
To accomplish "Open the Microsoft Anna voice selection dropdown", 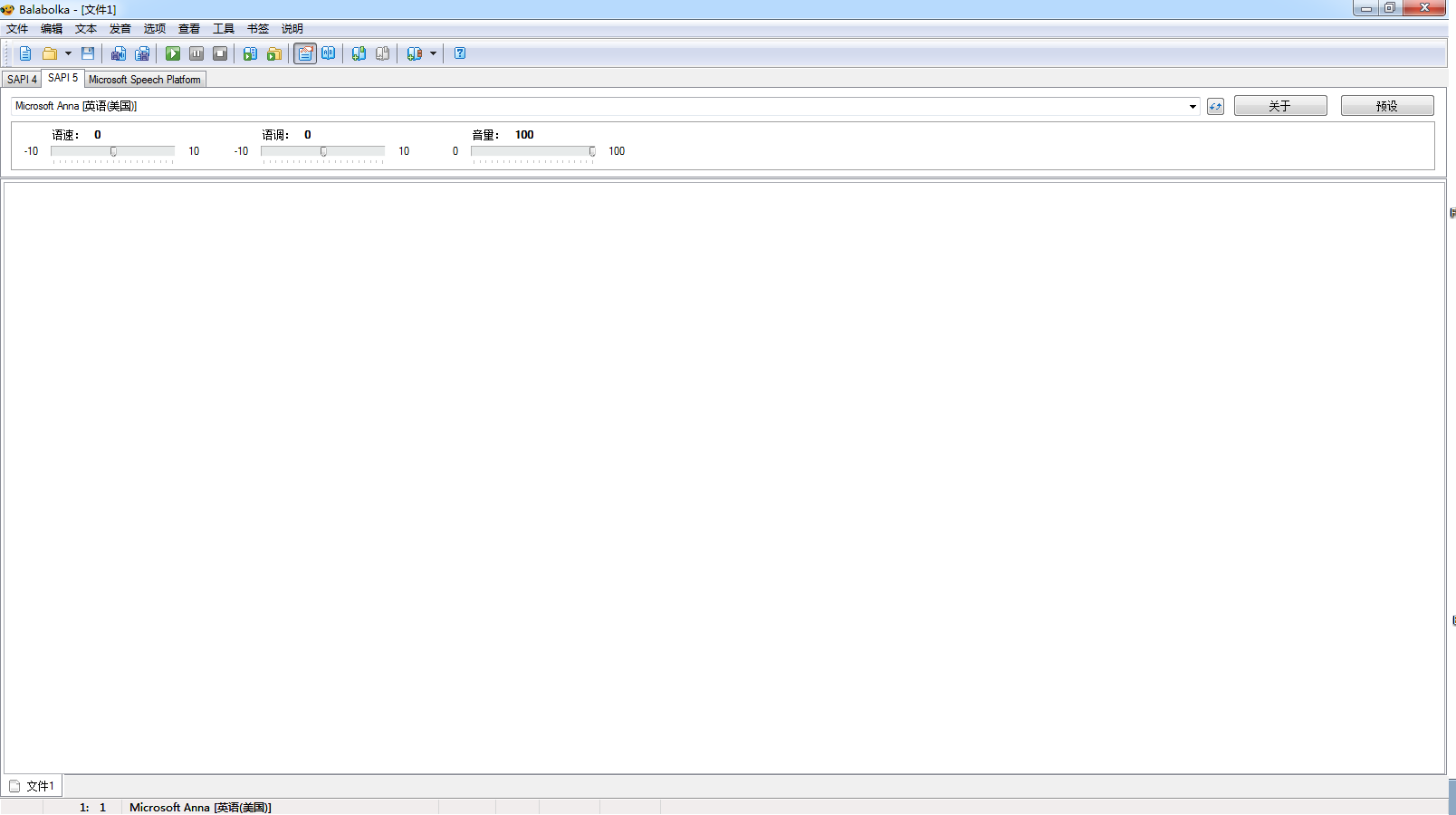I will [1193, 107].
